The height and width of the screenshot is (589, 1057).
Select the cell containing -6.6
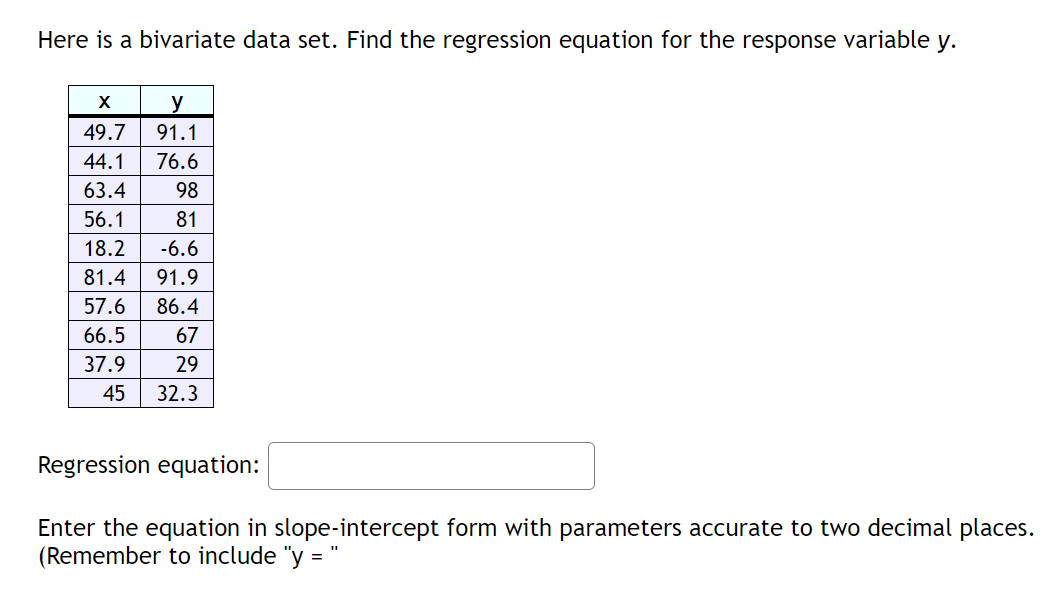177,248
